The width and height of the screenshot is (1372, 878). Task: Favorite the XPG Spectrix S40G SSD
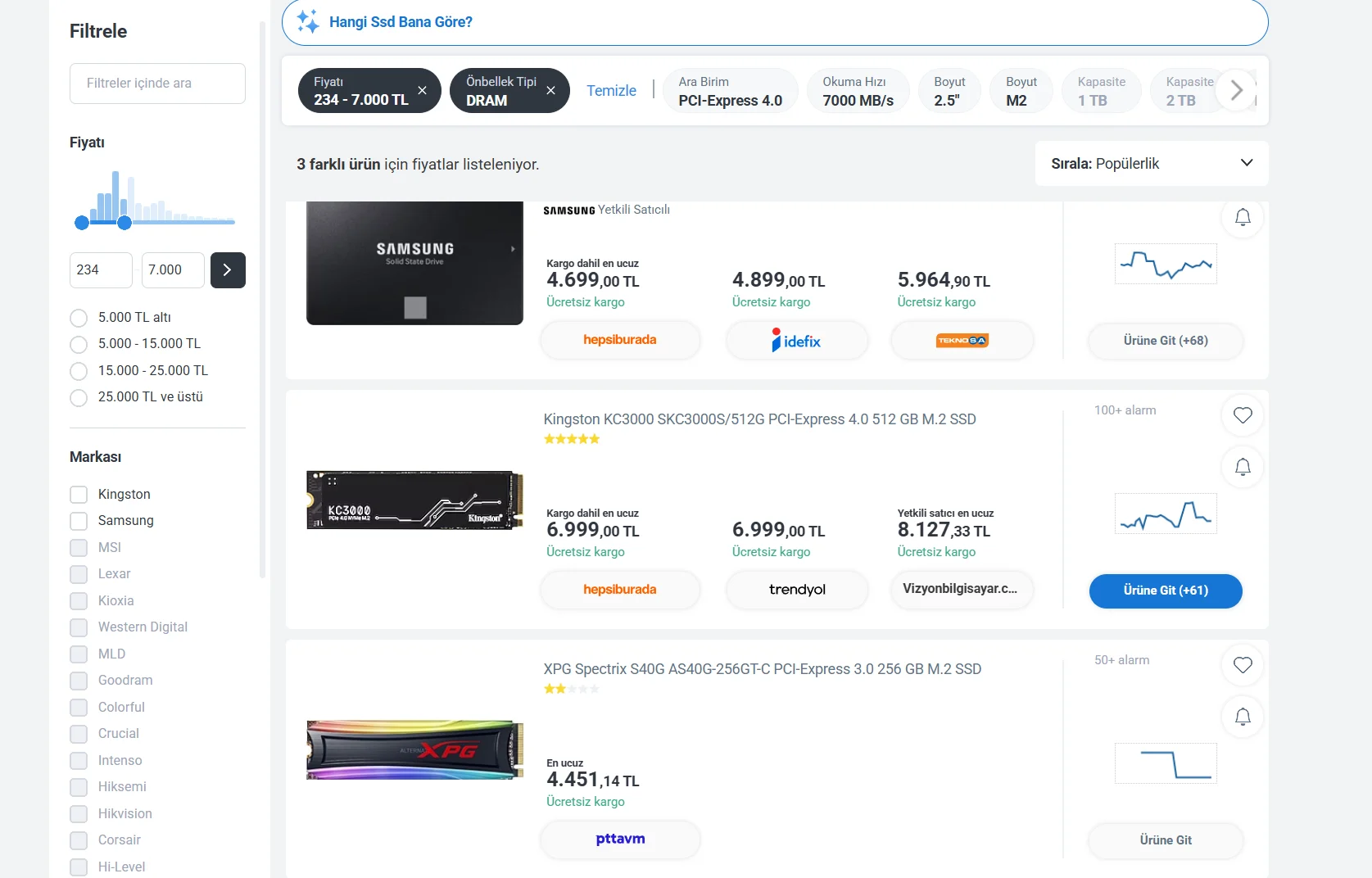coord(1243,665)
